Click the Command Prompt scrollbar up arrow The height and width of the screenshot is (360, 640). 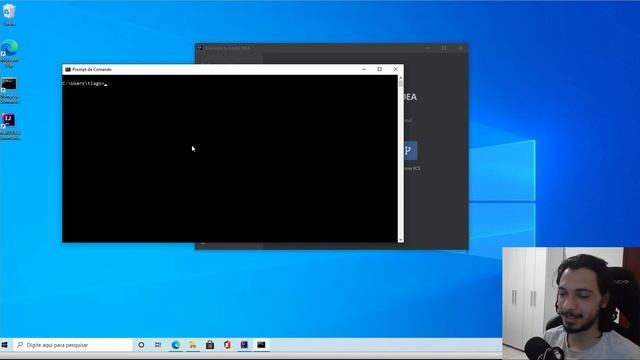click(x=400, y=78)
